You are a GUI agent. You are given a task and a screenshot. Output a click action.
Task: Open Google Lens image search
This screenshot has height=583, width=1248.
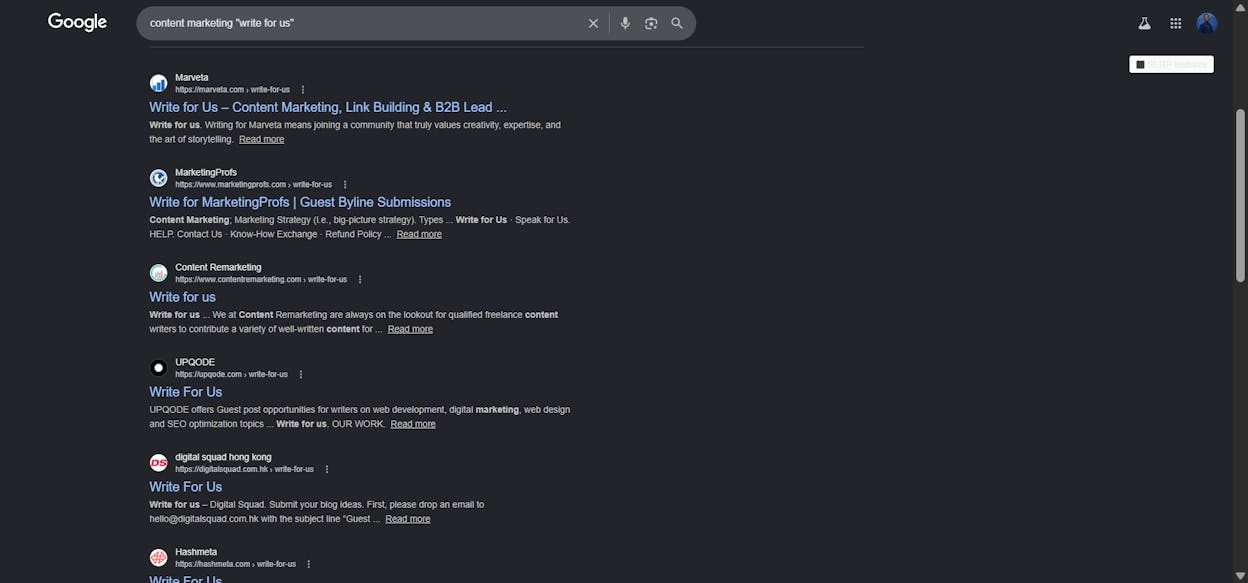tap(651, 23)
